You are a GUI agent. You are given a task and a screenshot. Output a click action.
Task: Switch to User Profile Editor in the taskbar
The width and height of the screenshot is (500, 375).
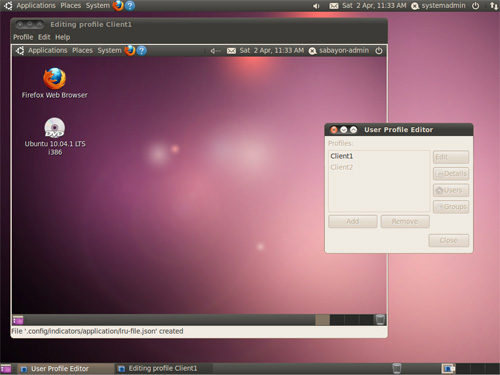(x=65, y=369)
